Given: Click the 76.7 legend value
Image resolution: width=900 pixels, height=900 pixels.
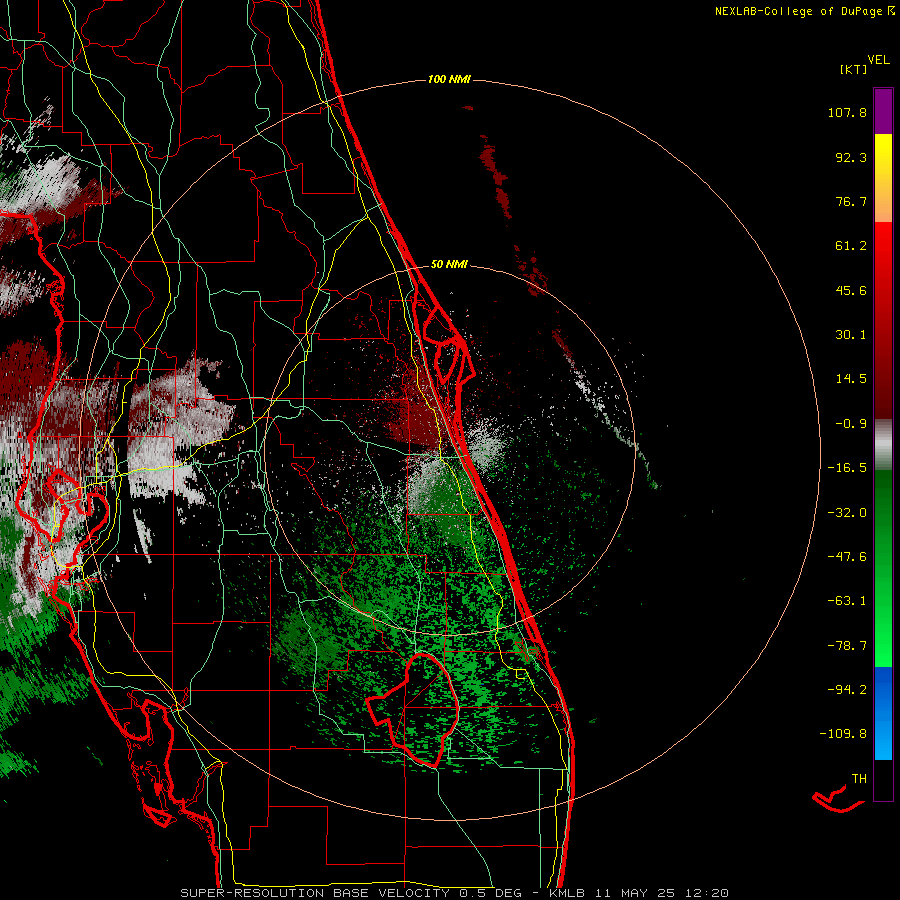Looking at the screenshot, I should point(851,201).
